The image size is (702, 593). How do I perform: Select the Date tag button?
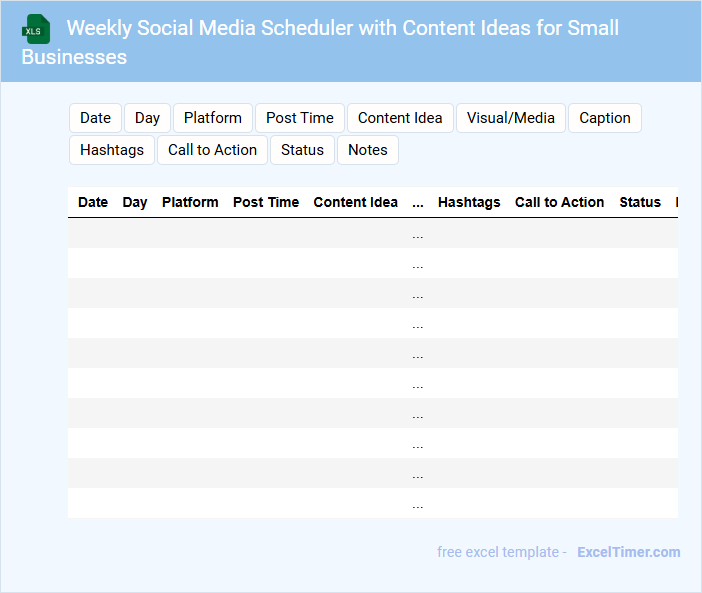pyautogui.click(x=95, y=118)
